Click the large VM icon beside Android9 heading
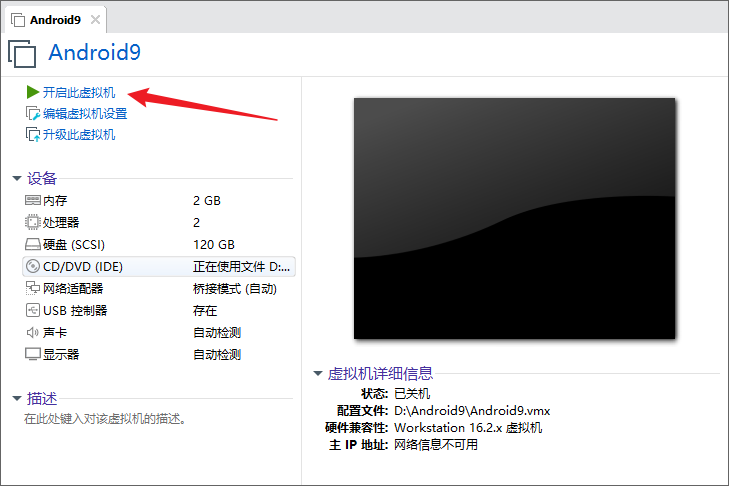Image resolution: width=729 pixels, height=486 pixels. pyautogui.click(x=22, y=54)
